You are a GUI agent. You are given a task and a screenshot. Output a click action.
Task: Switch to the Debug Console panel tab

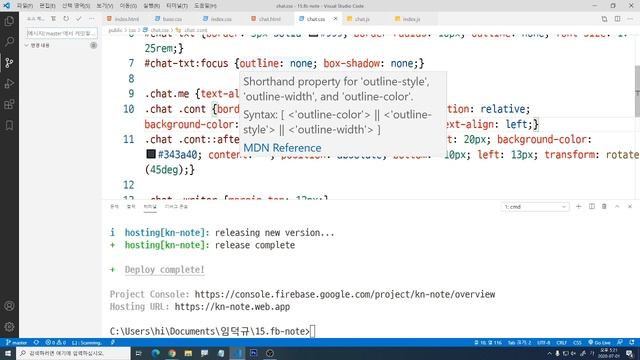176,207
